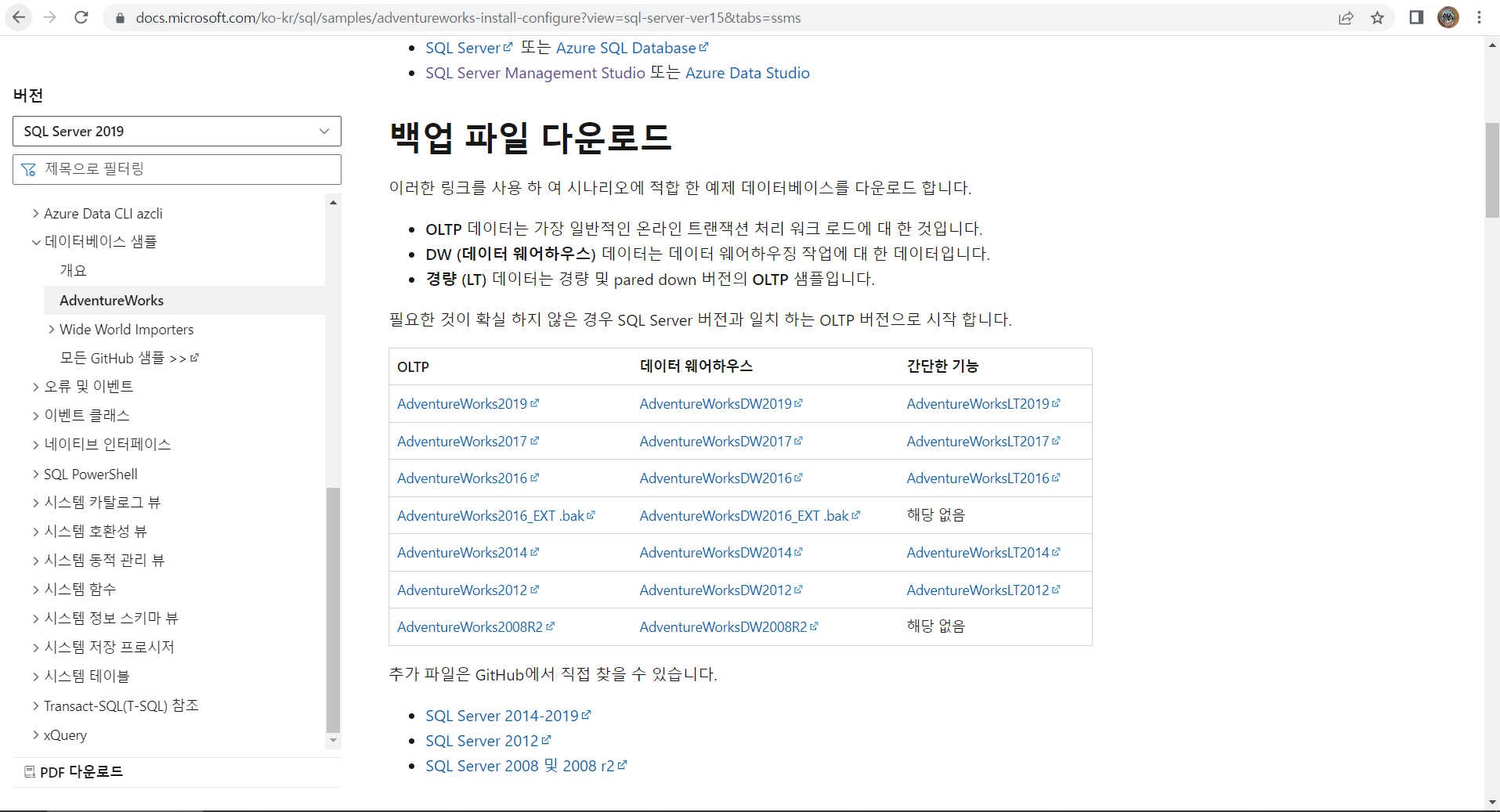Open 시스템 동적 관리 뷰 tree item
The width and height of the screenshot is (1500, 812).
tap(104, 560)
